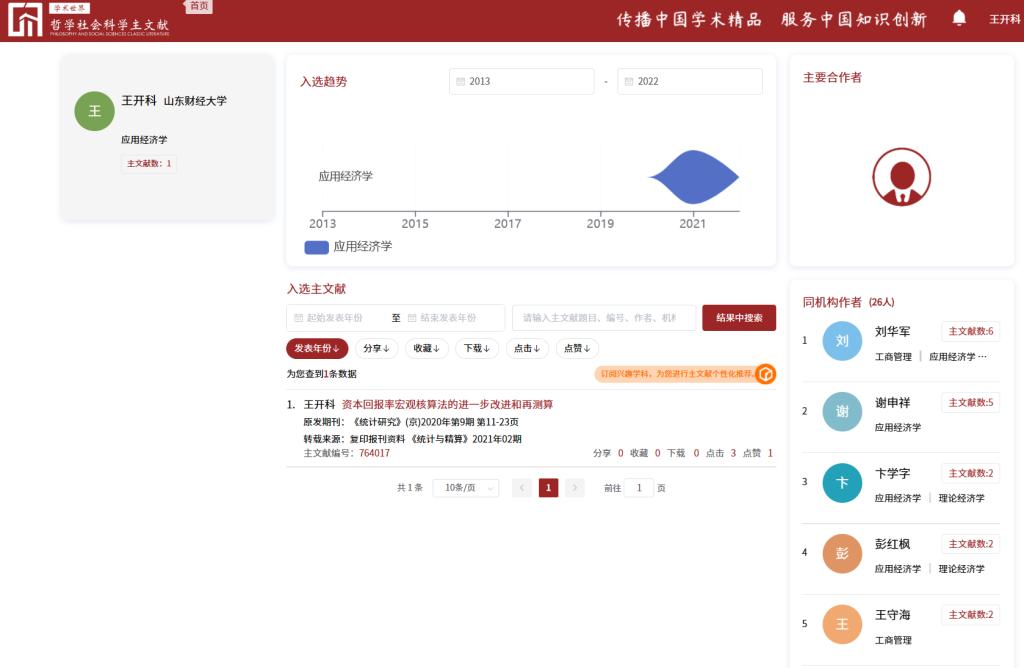The image size is (1024, 668).
Task: Toggle sort by 点赞 count
Action: pos(577,348)
